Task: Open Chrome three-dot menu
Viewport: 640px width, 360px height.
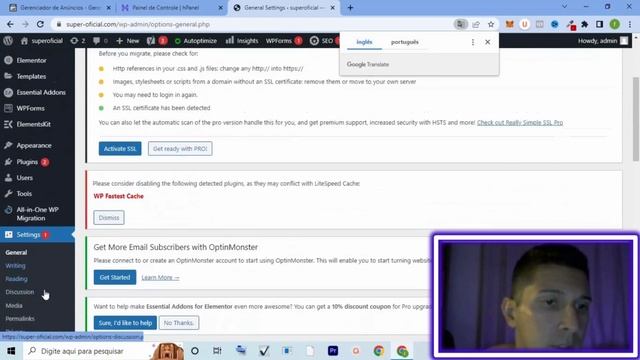Action: click(x=630, y=24)
